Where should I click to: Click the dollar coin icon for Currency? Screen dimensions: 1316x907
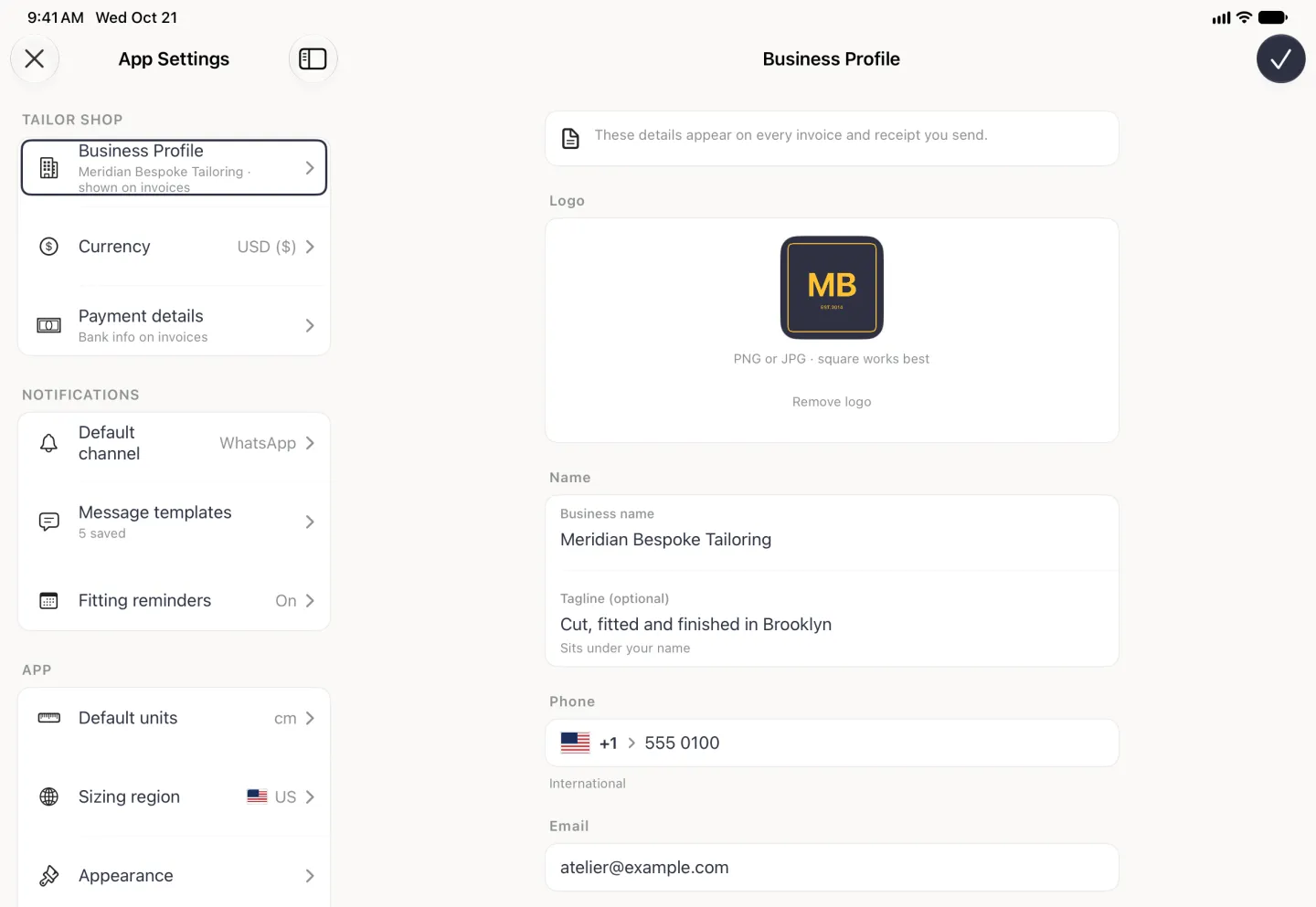coord(49,247)
